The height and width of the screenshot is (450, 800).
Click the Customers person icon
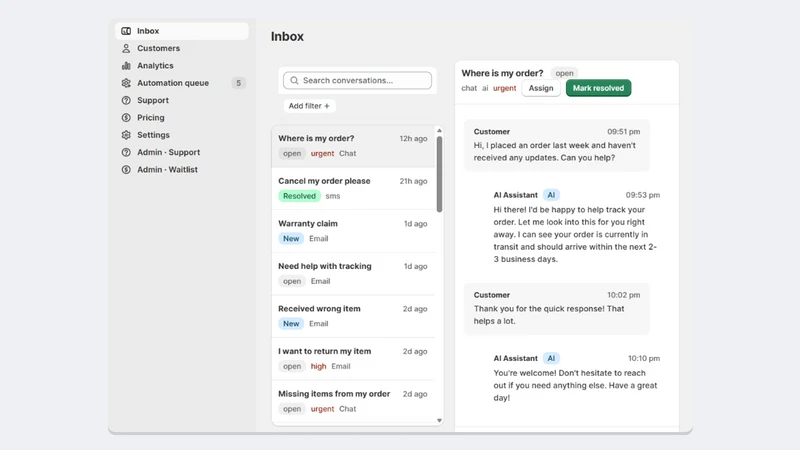pos(126,48)
